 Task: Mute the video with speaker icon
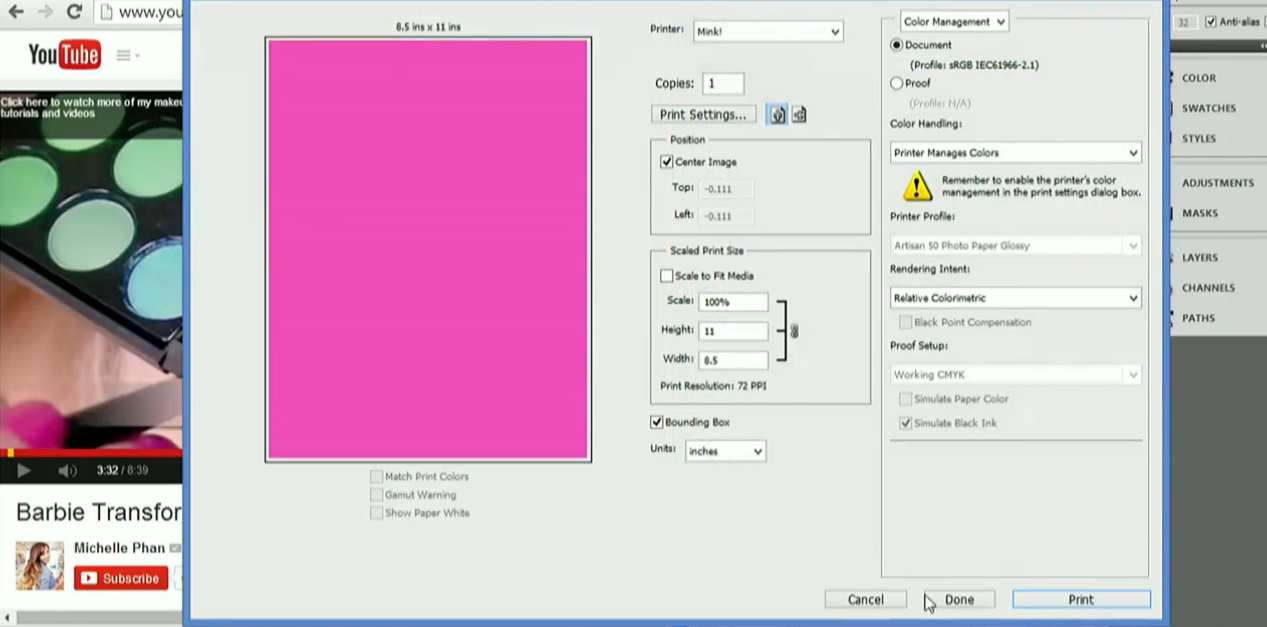(x=67, y=470)
